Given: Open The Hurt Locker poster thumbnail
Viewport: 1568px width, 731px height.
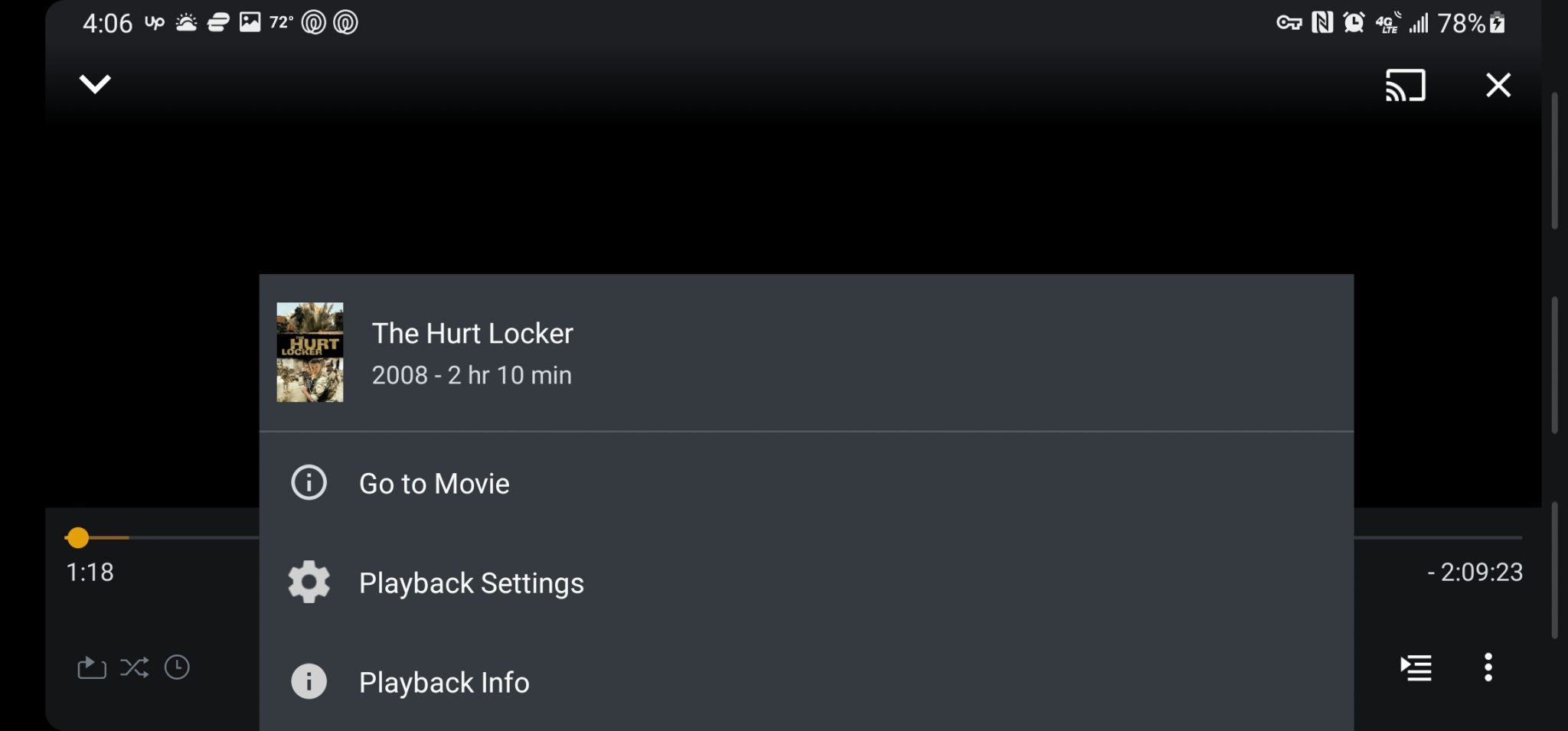Looking at the screenshot, I should (x=310, y=353).
